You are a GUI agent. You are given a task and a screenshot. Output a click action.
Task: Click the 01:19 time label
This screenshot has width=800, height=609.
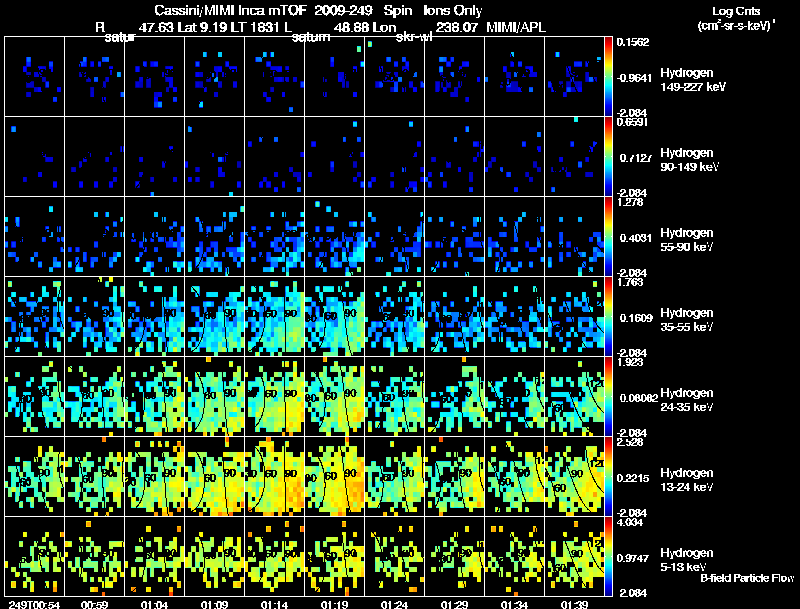(x=334, y=604)
